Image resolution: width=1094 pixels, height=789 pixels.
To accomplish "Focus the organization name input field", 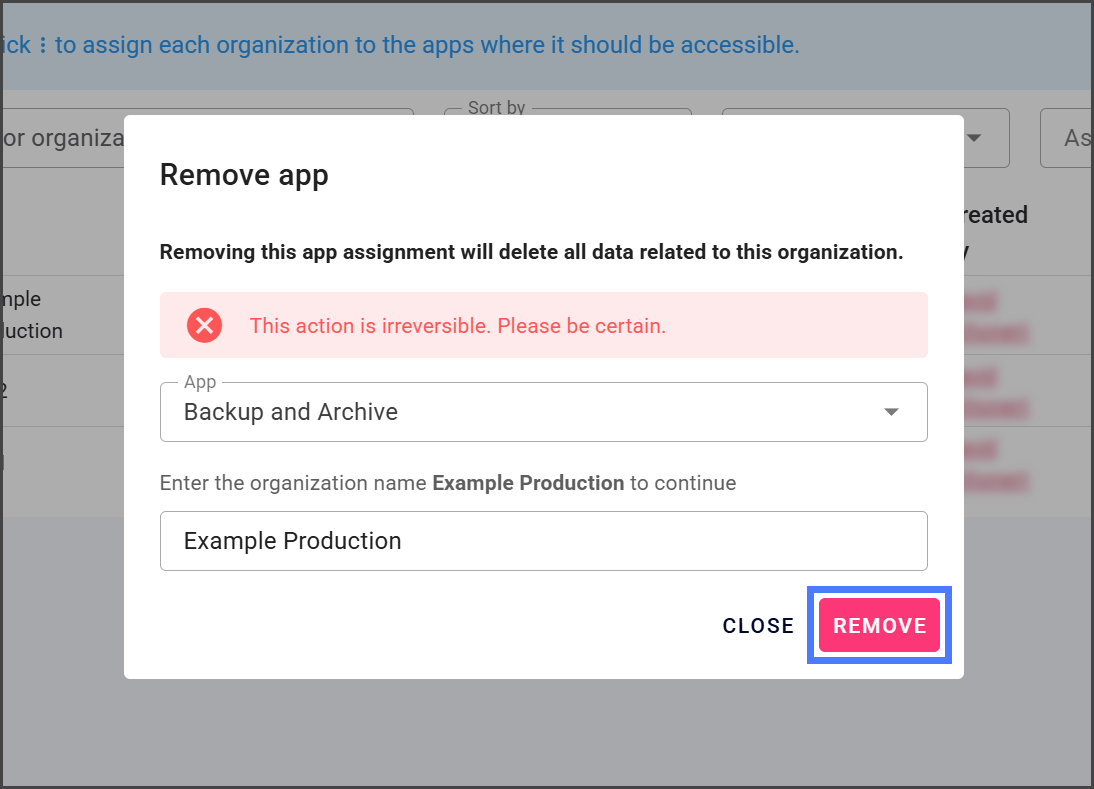I will (x=543, y=541).
